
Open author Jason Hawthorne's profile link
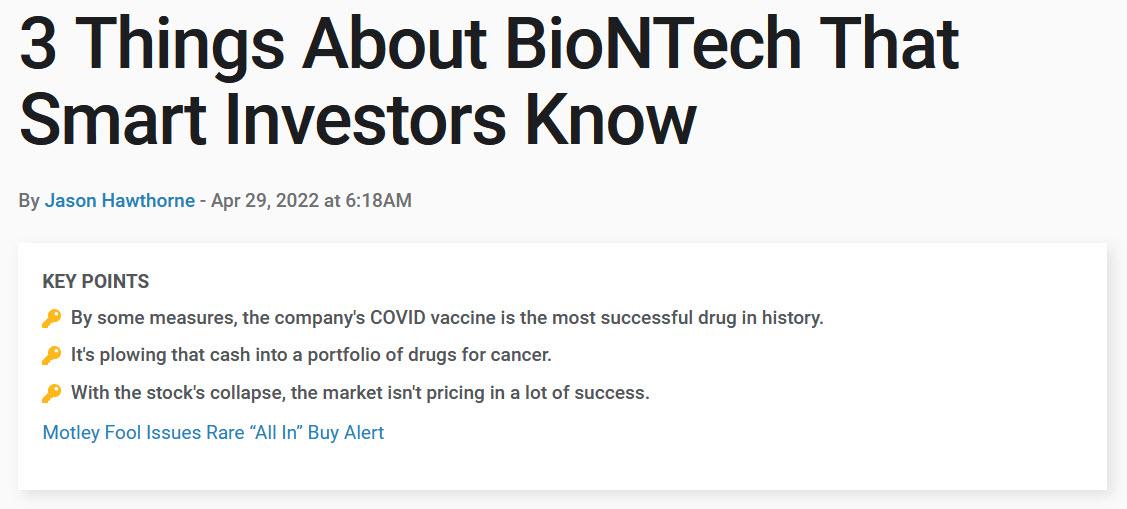(x=120, y=201)
